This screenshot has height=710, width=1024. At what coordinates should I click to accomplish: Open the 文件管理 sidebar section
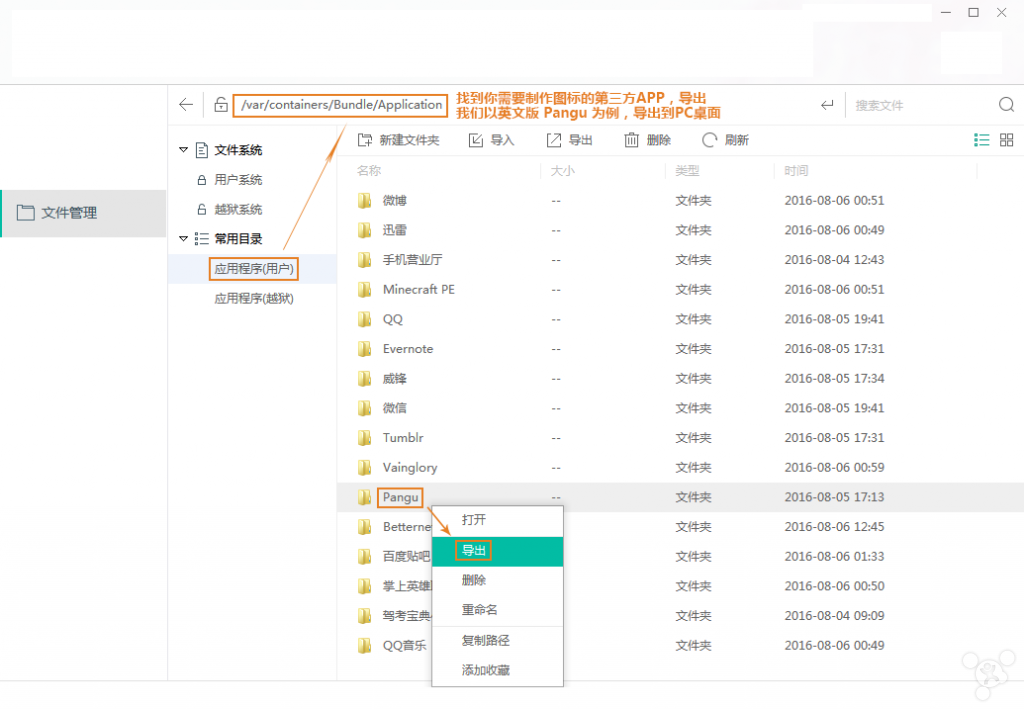[84, 213]
